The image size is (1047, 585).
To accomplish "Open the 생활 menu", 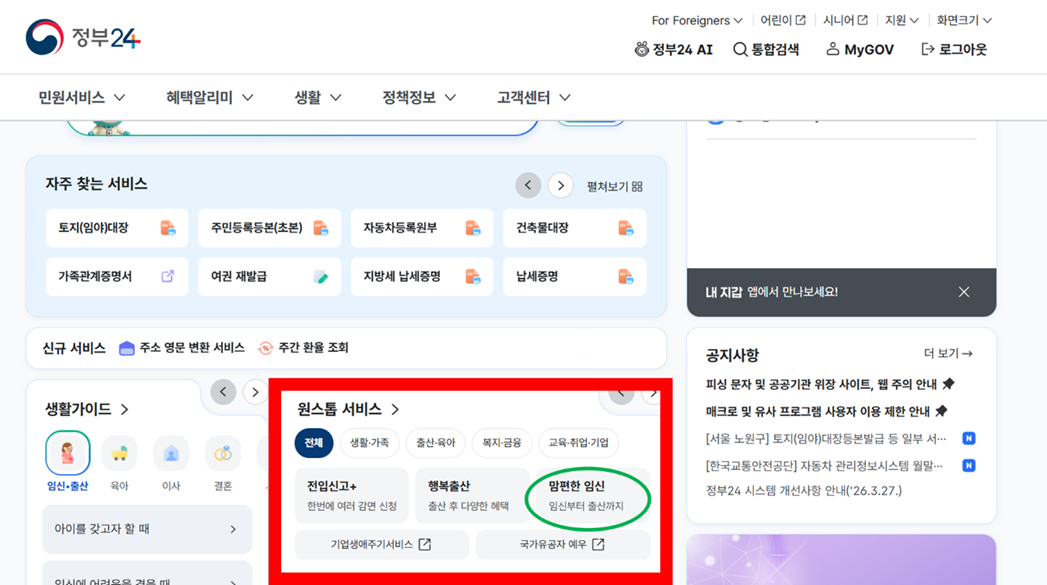I will click(318, 98).
